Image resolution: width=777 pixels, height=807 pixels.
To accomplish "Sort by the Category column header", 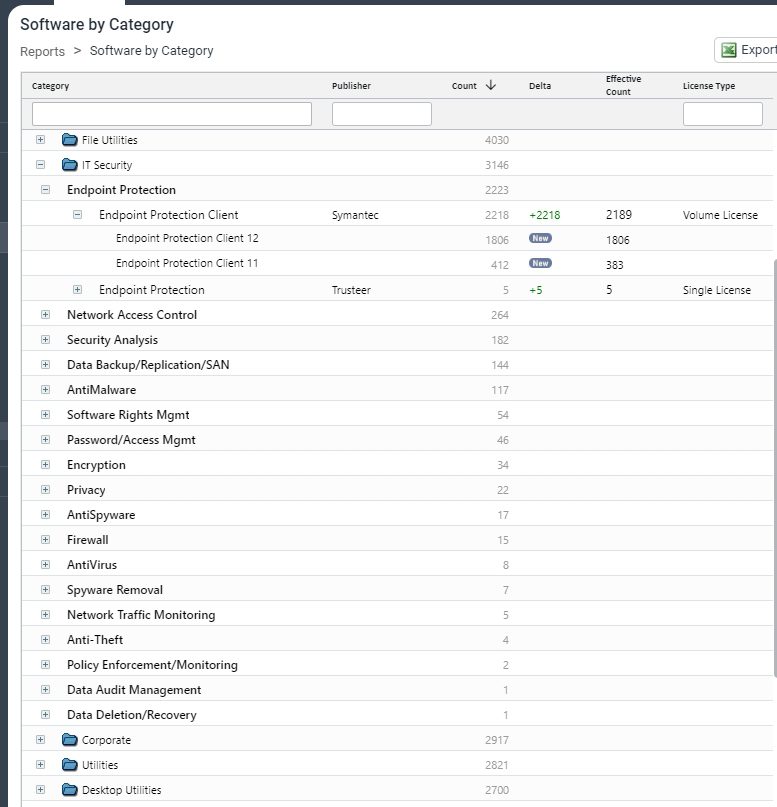I will click(50, 86).
